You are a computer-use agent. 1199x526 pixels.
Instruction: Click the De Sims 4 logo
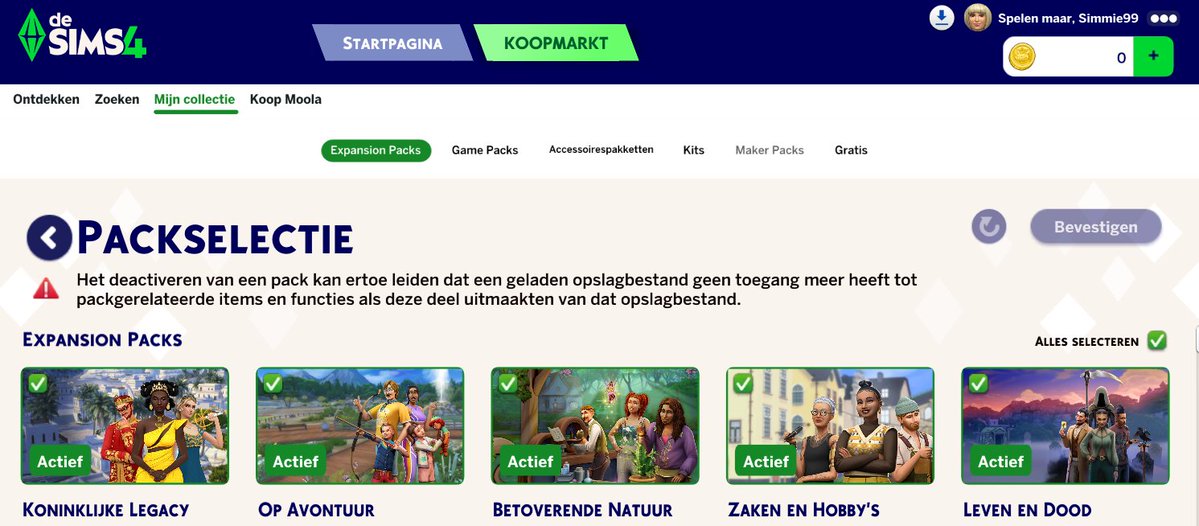pyautogui.click(x=82, y=35)
